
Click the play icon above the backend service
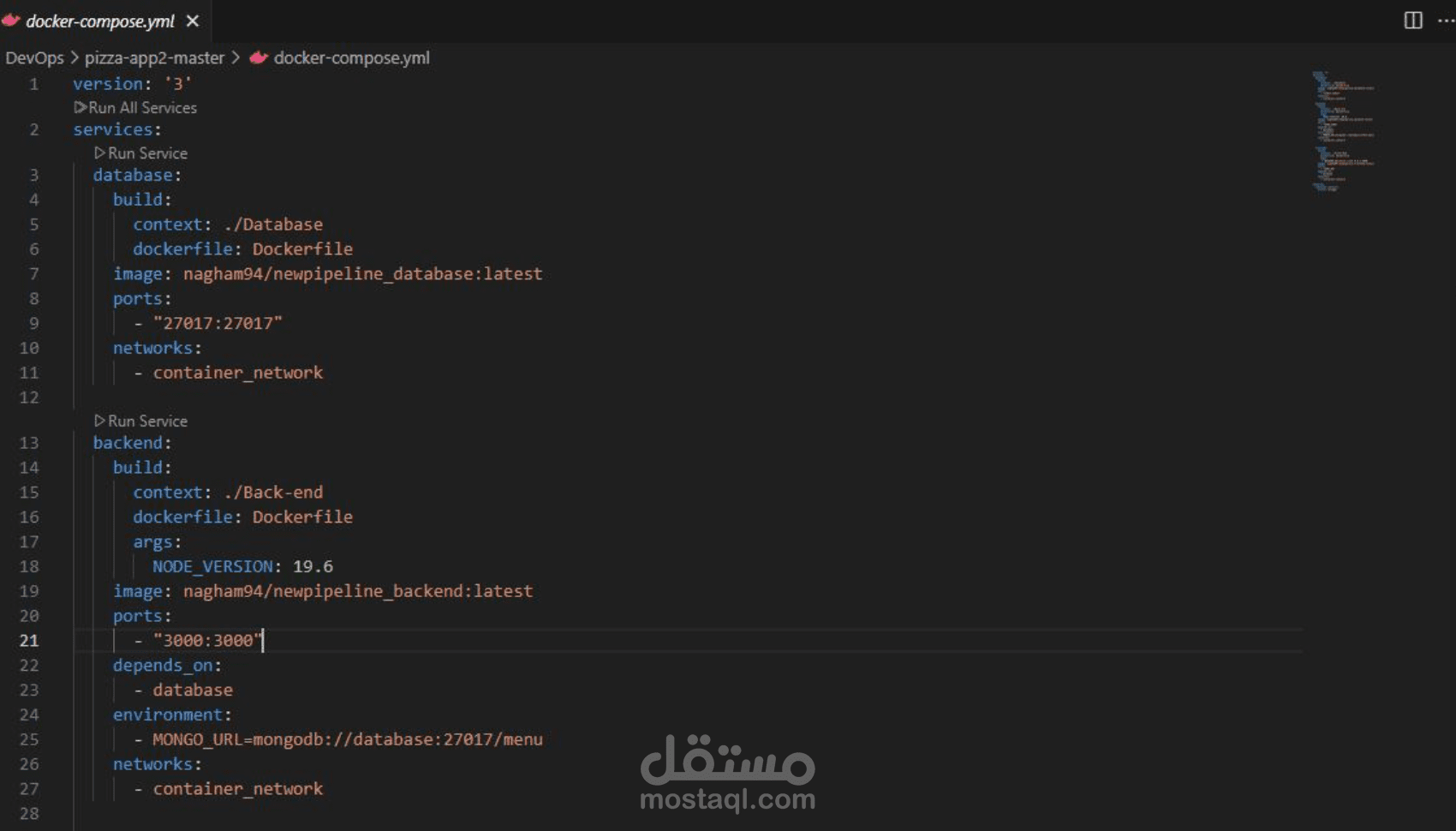pos(100,421)
